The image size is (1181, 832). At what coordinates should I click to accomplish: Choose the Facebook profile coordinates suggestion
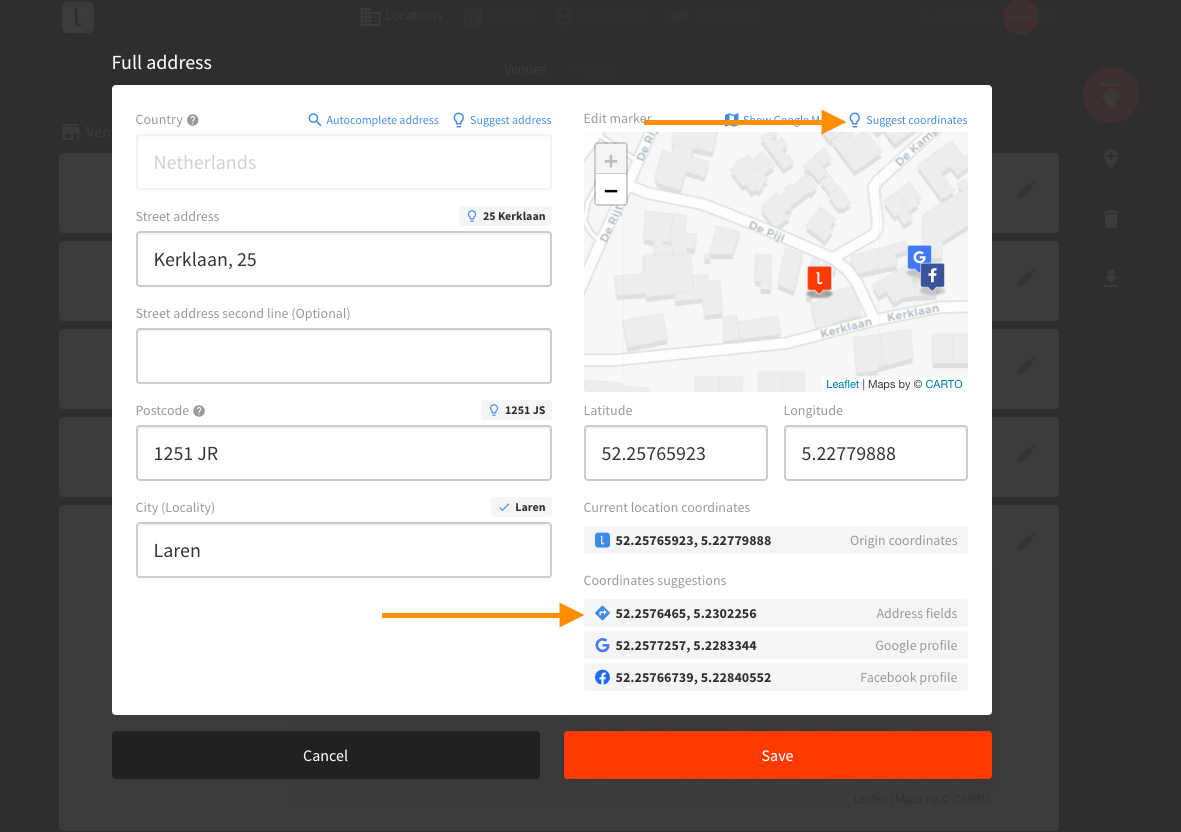click(776, 678)
